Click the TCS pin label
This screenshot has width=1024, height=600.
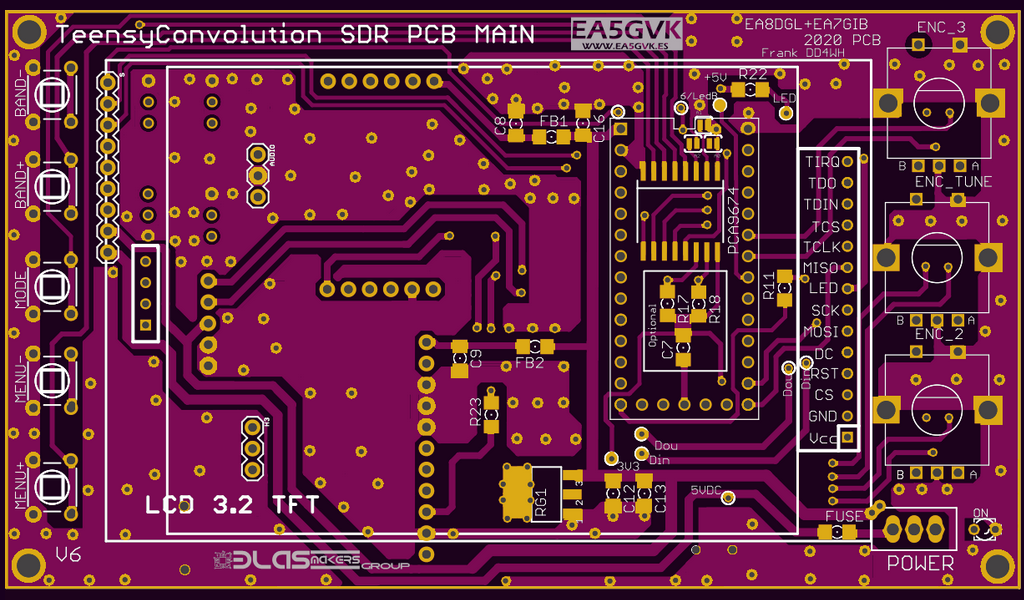825,227
